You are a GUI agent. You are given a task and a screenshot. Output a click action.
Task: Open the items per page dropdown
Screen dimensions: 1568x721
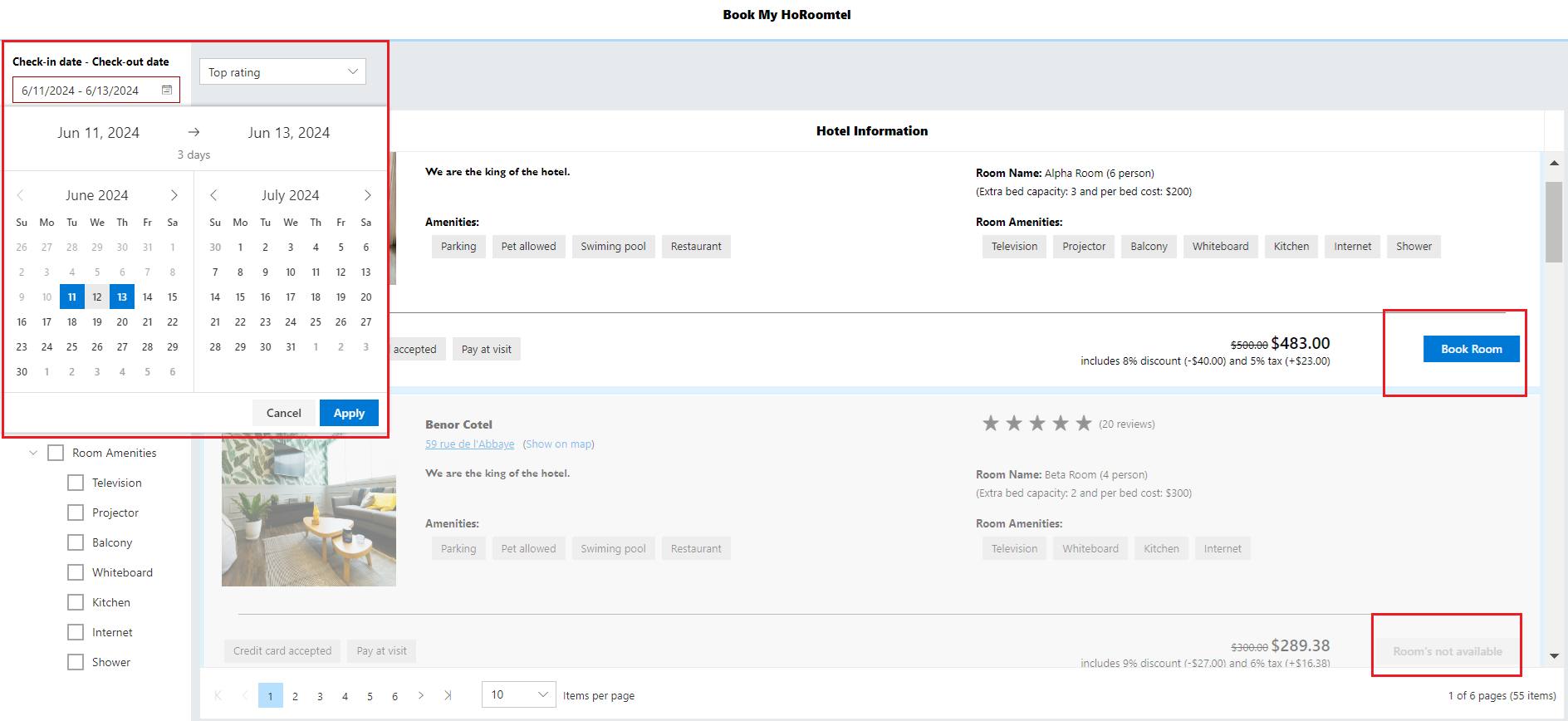click(519, 694)
